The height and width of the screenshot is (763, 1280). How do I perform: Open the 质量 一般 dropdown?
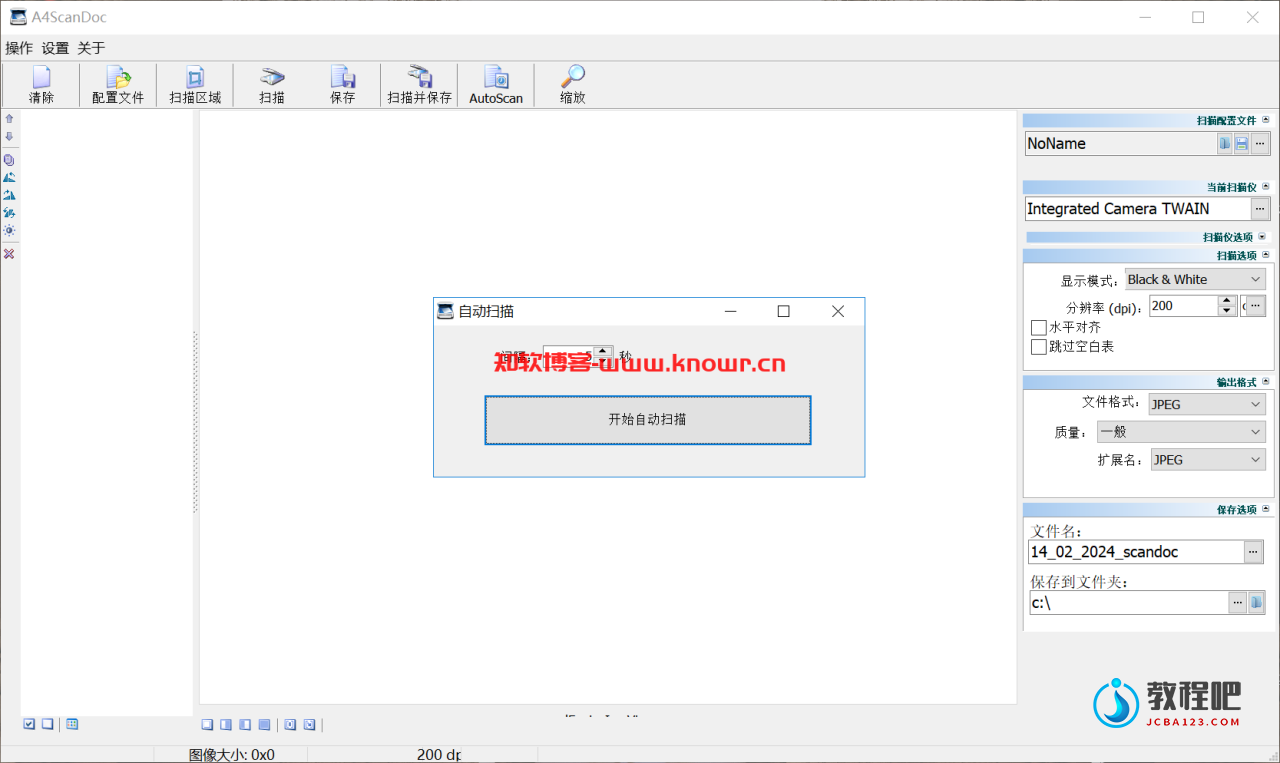(1181, 432)
